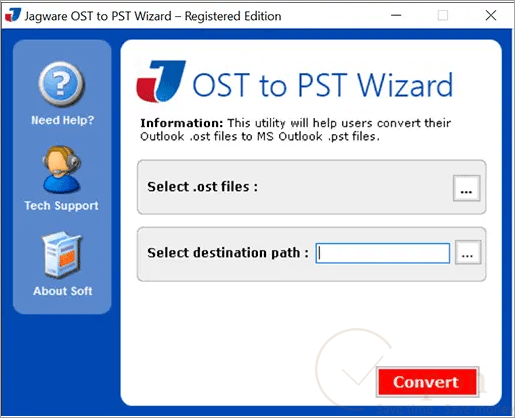Close the OST to PST Wizard window

[491, 15]
